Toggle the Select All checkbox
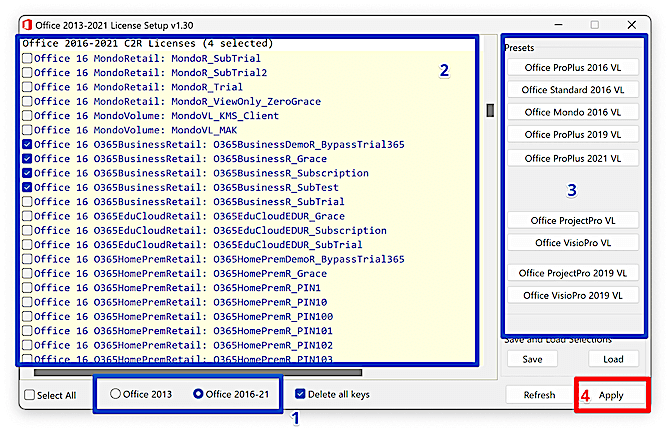670x431 pixels. click(29, 395)
